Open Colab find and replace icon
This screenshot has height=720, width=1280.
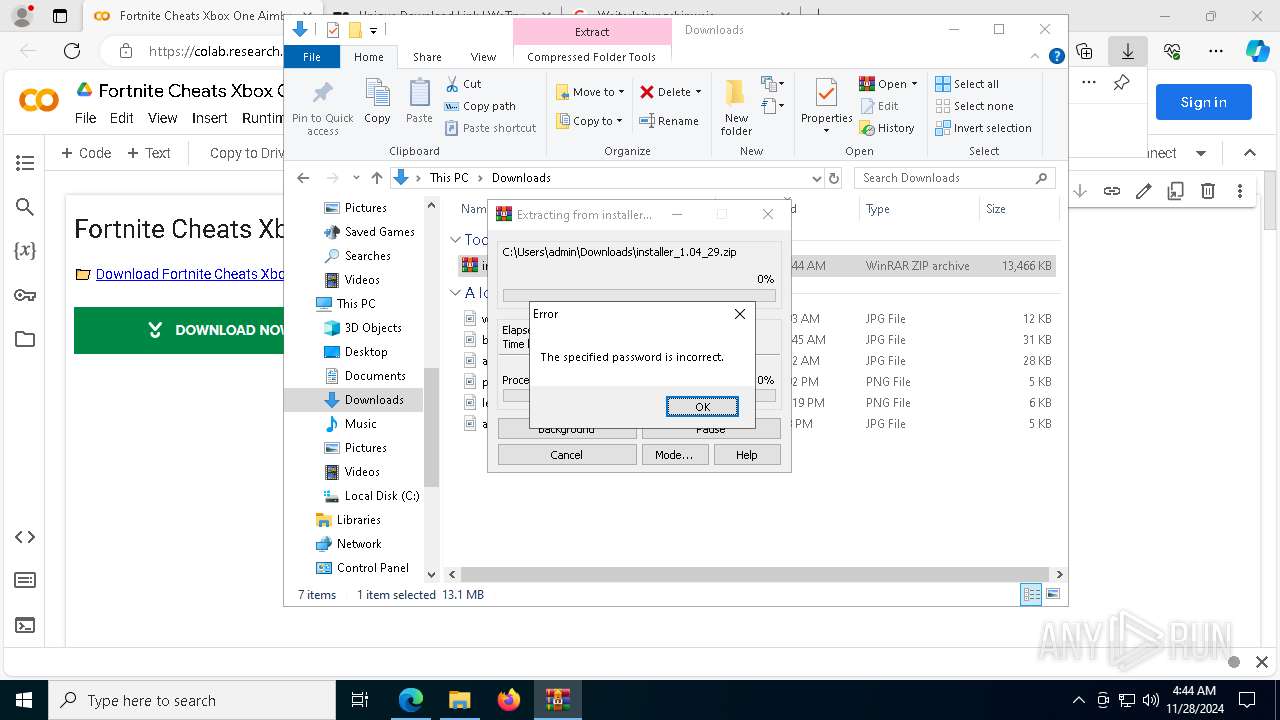25,207
